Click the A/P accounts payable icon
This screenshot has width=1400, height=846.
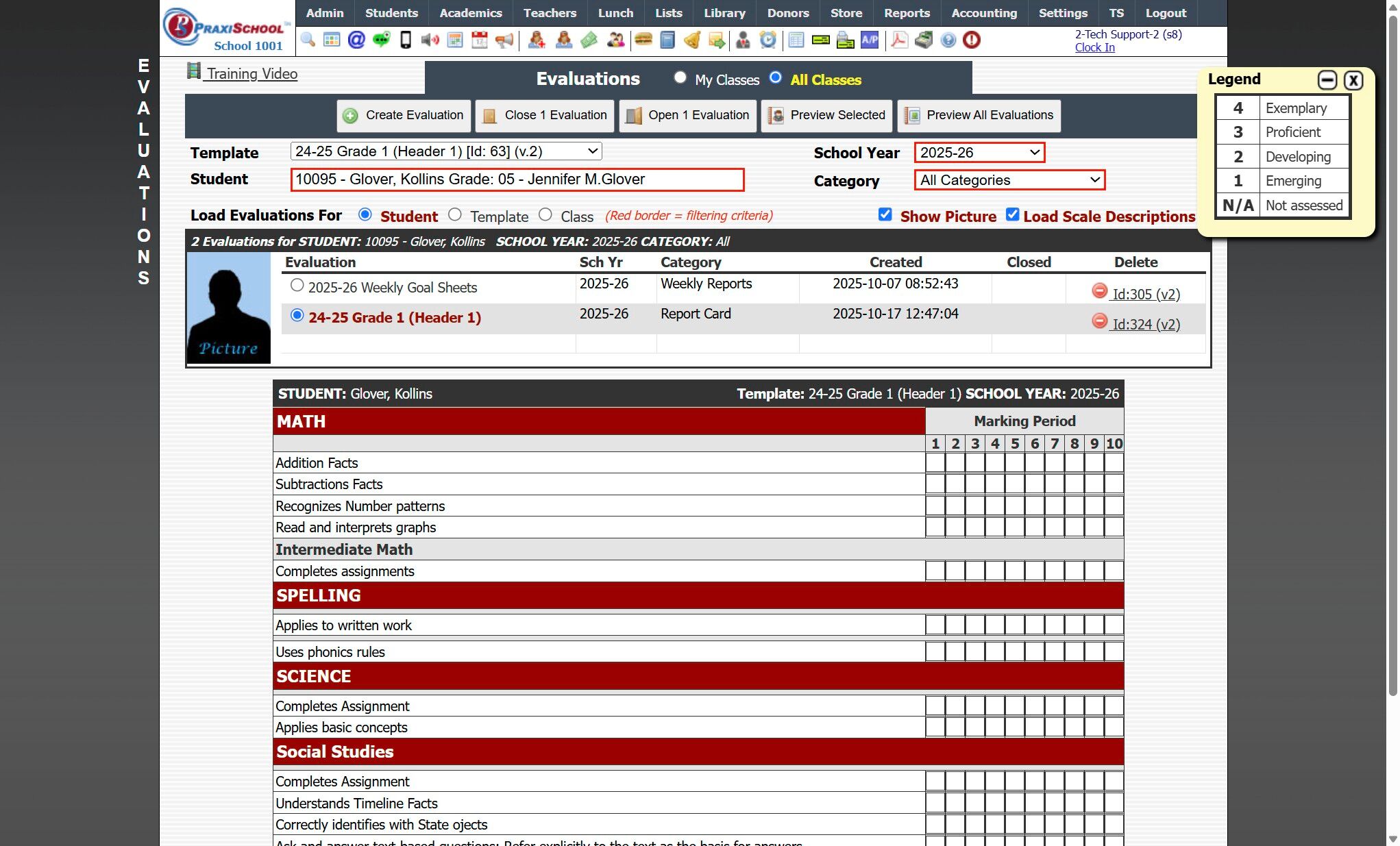click(870, 40)
